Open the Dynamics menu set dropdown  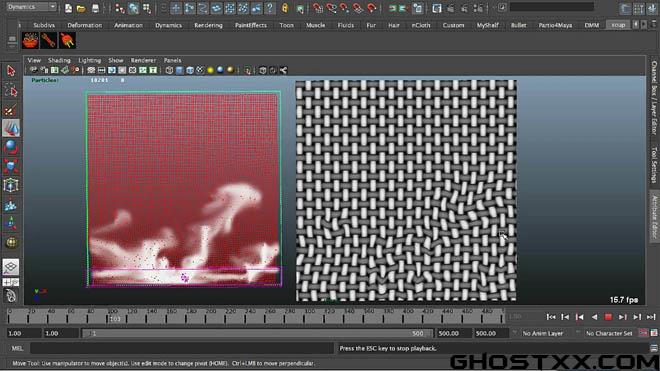[x=32, y=7]
